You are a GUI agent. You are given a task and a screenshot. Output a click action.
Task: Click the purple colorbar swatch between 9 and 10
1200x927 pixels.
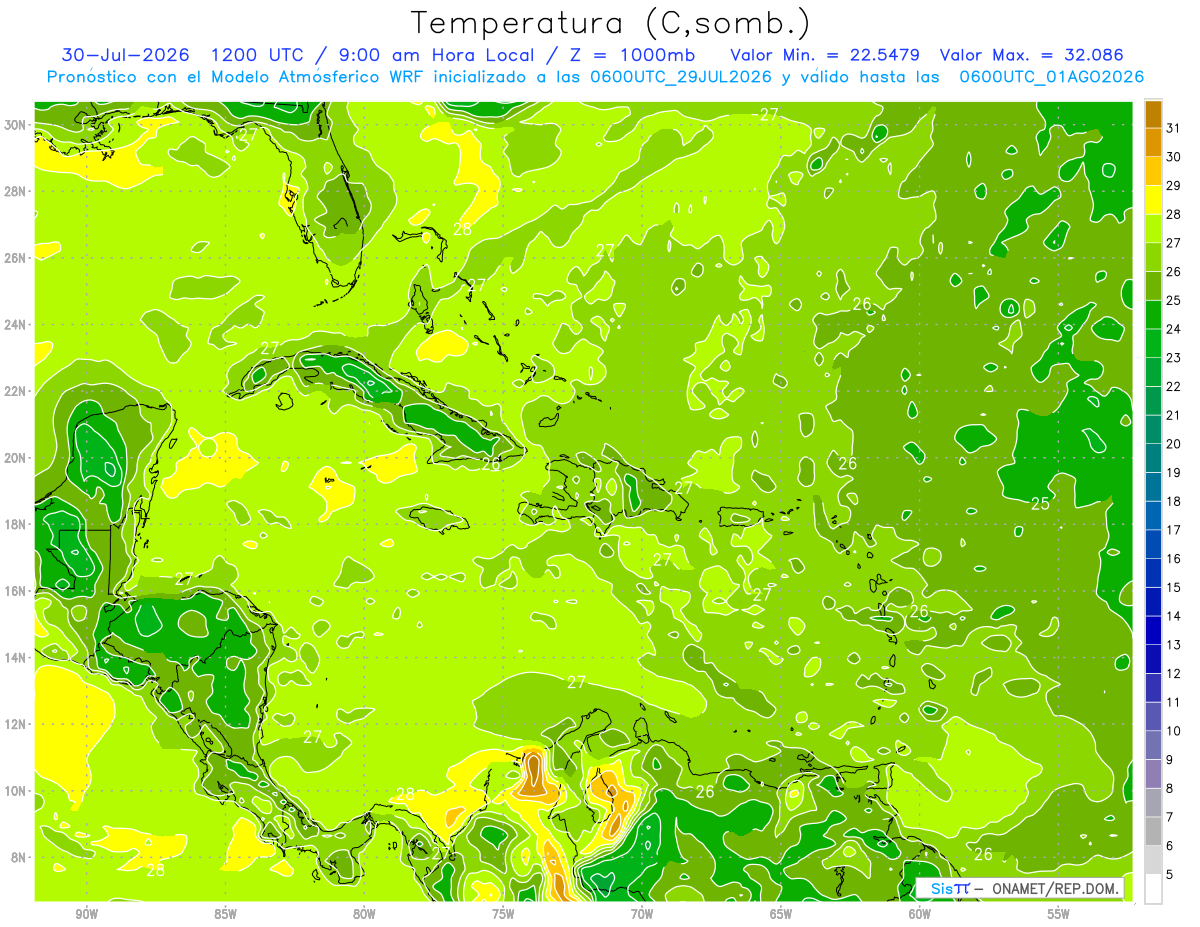click(x=1153, y=746)
